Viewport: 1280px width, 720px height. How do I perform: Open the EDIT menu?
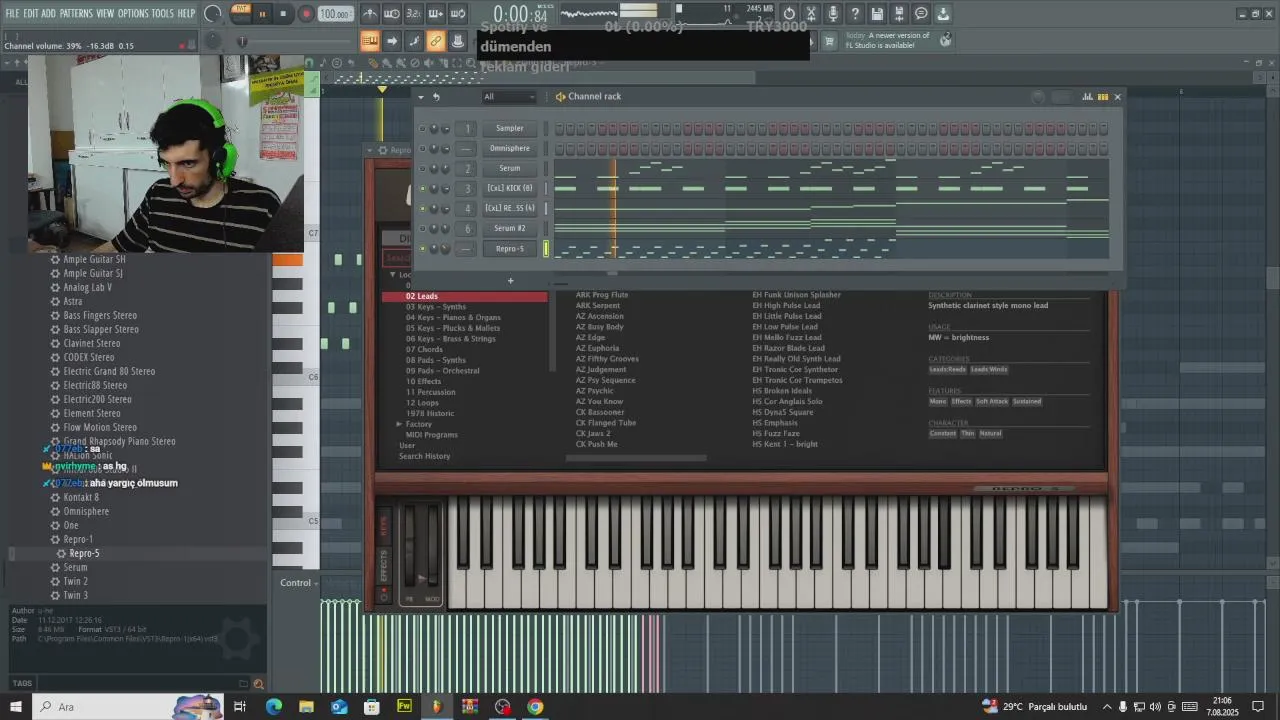point(30,13)
